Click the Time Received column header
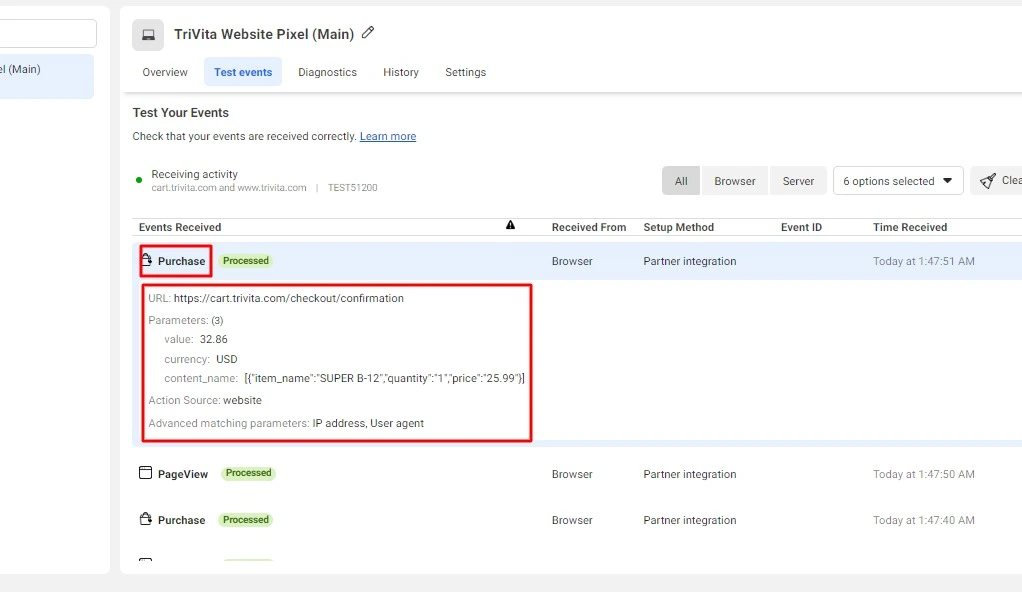Screen dimensions: 1022x592 pyautogui.click(x=910, y=227)
